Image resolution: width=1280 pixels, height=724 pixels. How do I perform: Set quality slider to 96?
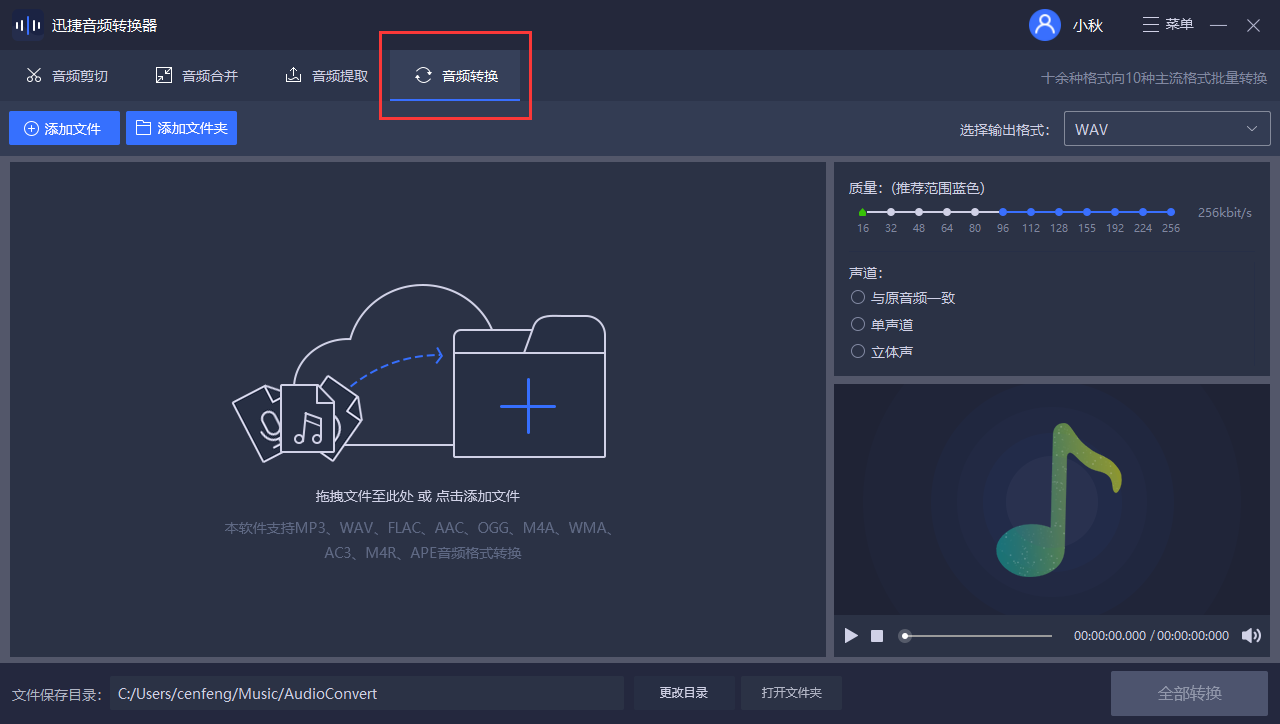click(x=1003, y=212)
